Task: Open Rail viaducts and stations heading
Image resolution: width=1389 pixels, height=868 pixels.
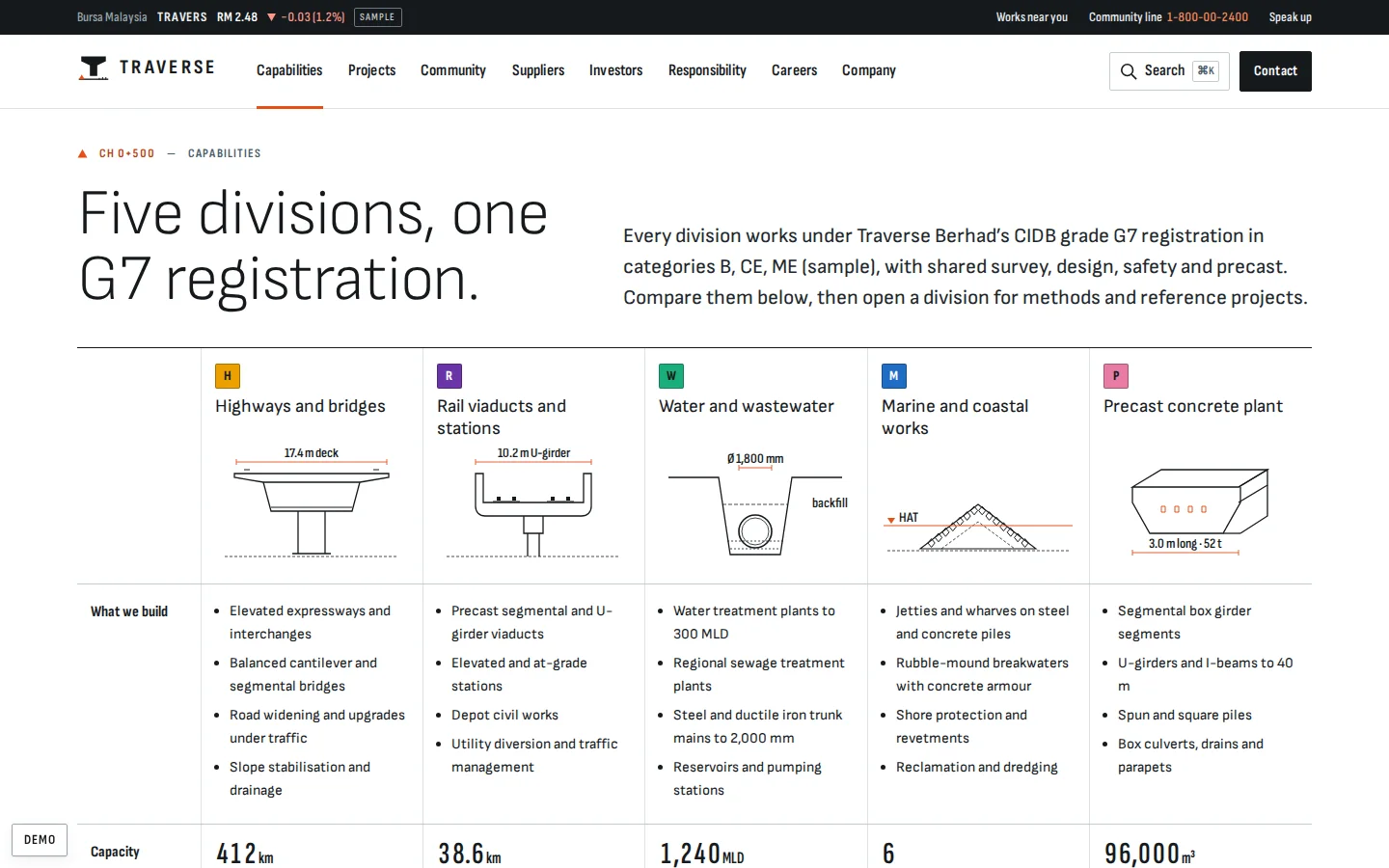Action: tap(502, 417)
